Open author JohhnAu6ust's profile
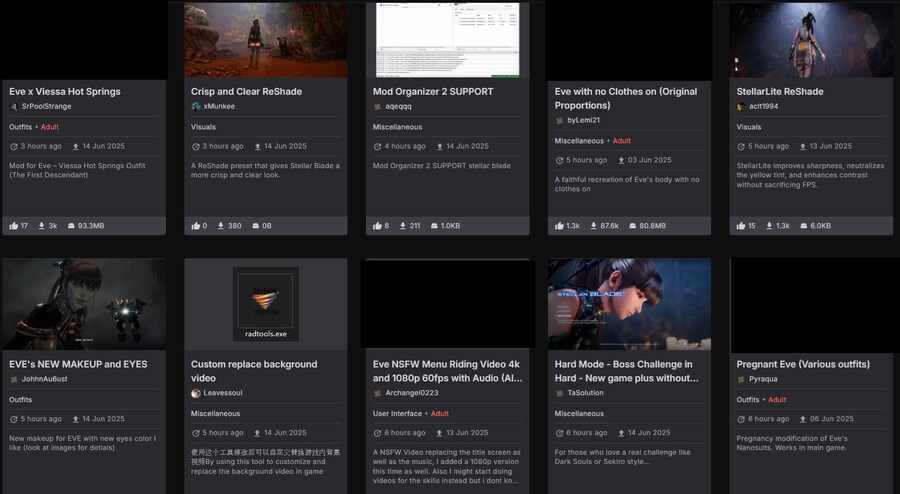The height and width of the screenshot is (494, 900). click(x=44, y=379)
